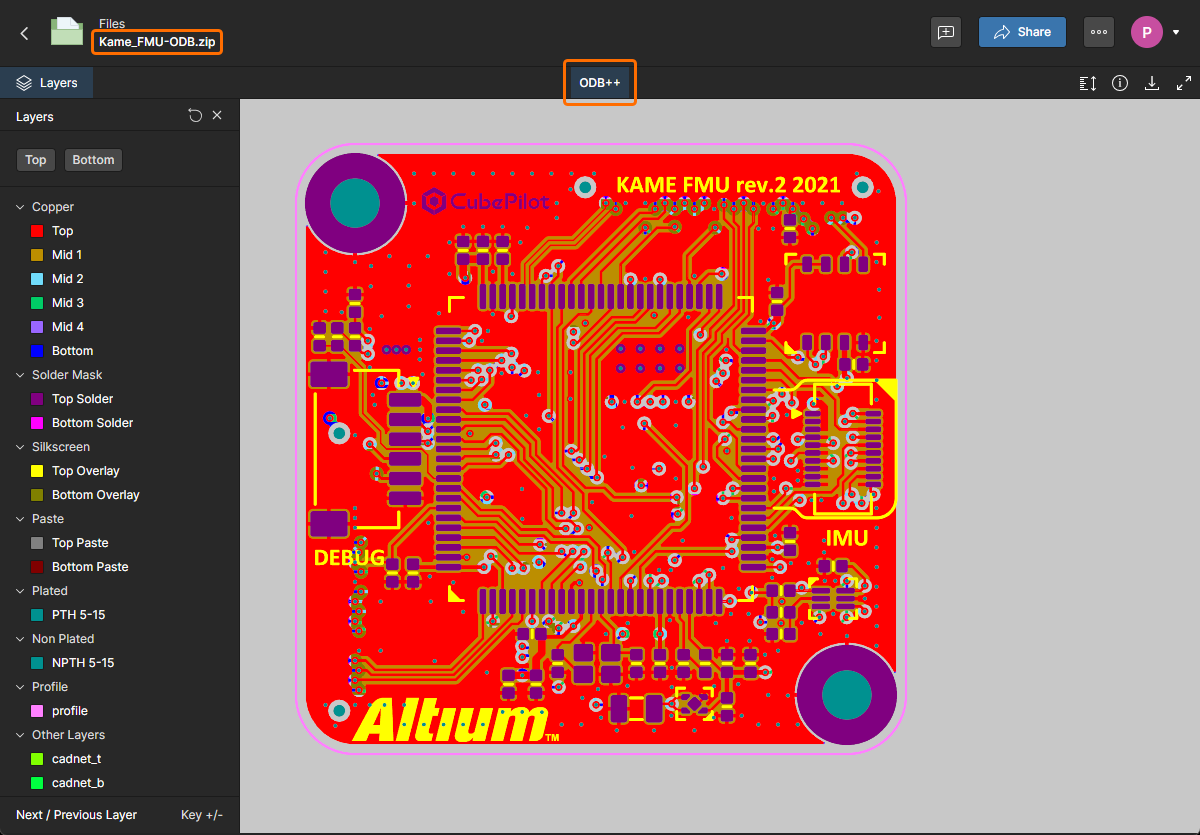Select the PTH 5-15 layer name
The width and height of the screenshot is (1200, 835).
point(78,615)
